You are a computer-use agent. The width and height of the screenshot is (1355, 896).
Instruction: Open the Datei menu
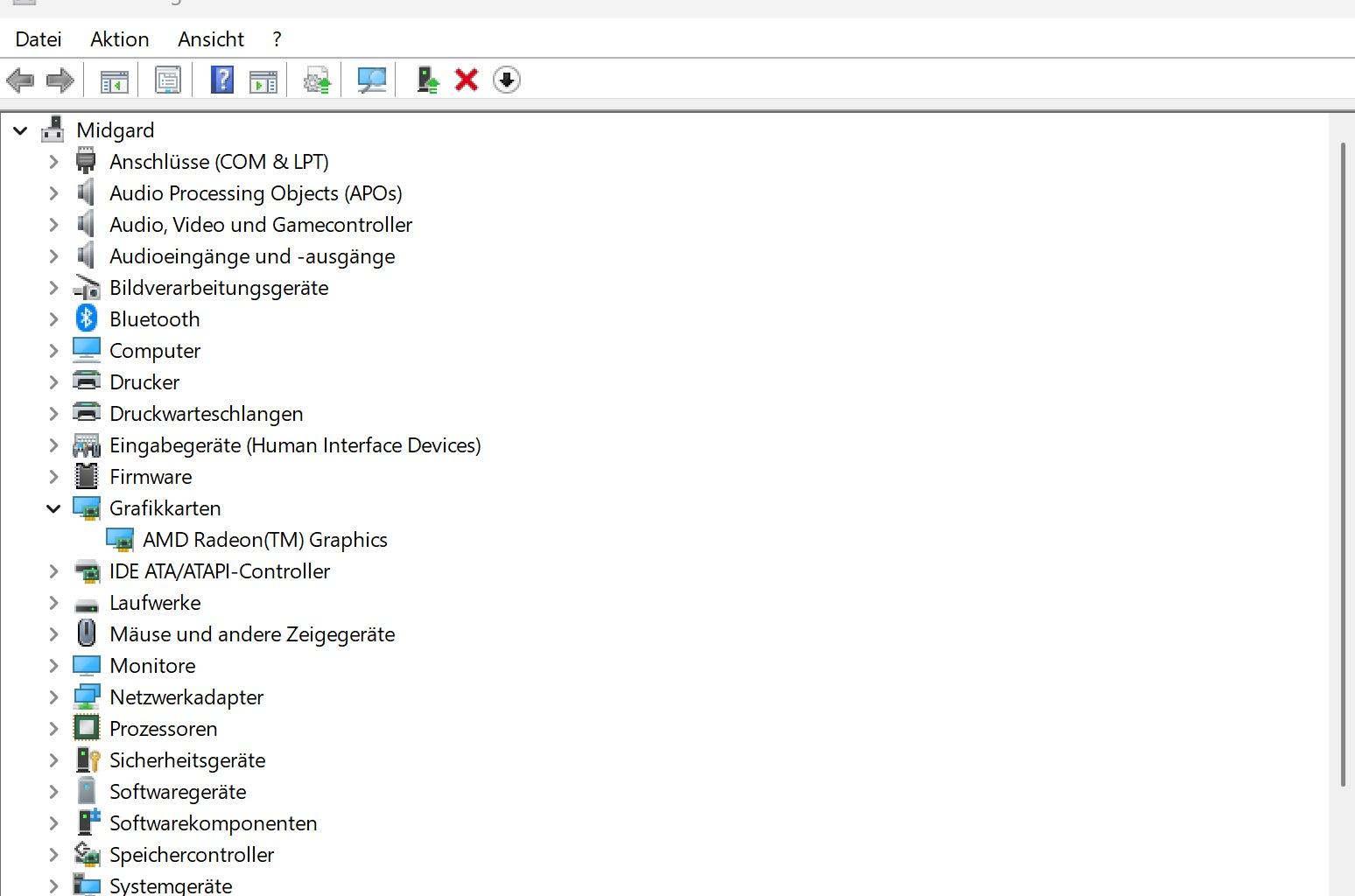click(39, 39)
